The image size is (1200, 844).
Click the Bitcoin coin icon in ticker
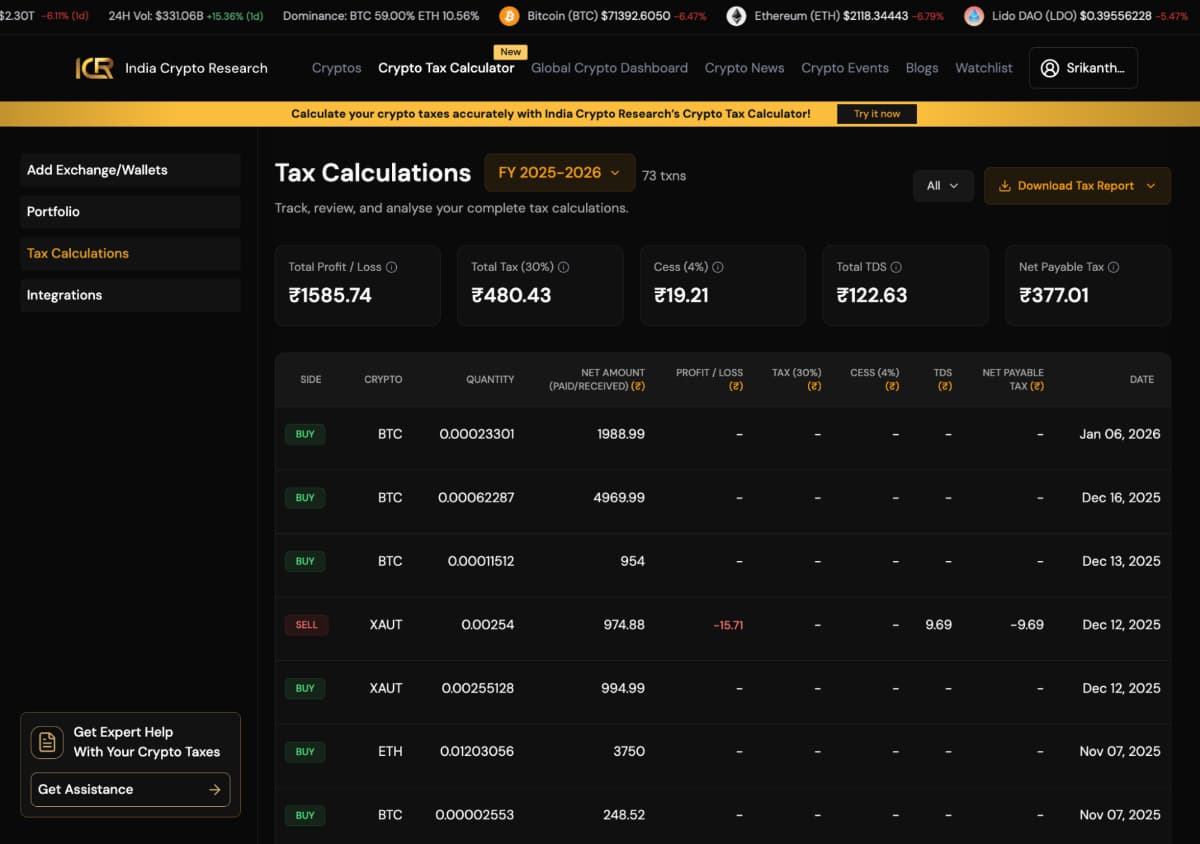tap(510, 16)
